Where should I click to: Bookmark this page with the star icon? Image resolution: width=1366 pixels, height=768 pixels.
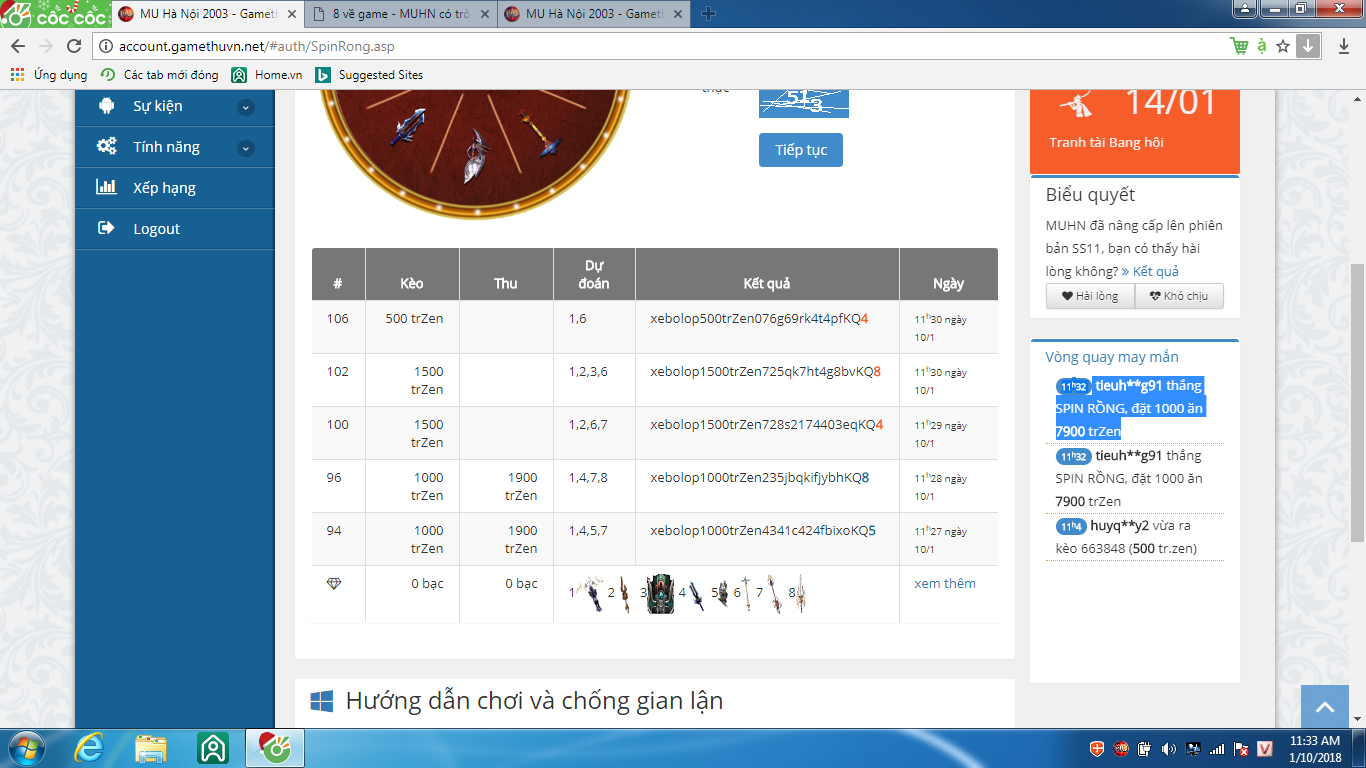tap(1283, 46)
